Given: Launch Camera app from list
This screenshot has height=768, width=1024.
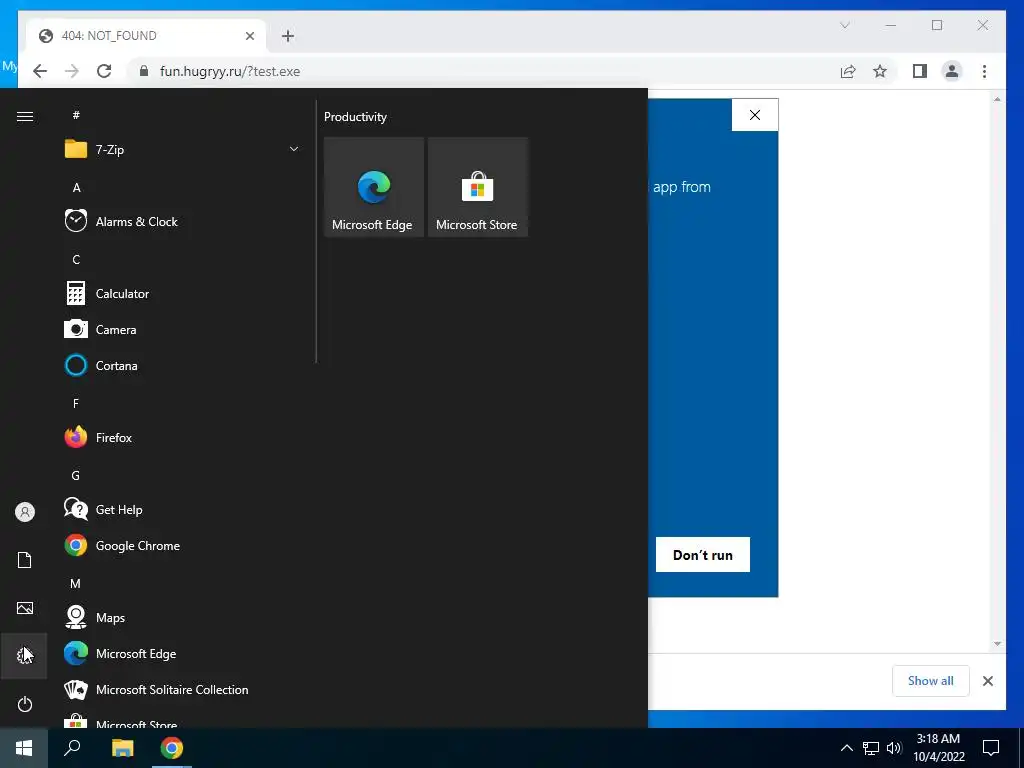Looking at the screenshot, I should tap(183, 330).
